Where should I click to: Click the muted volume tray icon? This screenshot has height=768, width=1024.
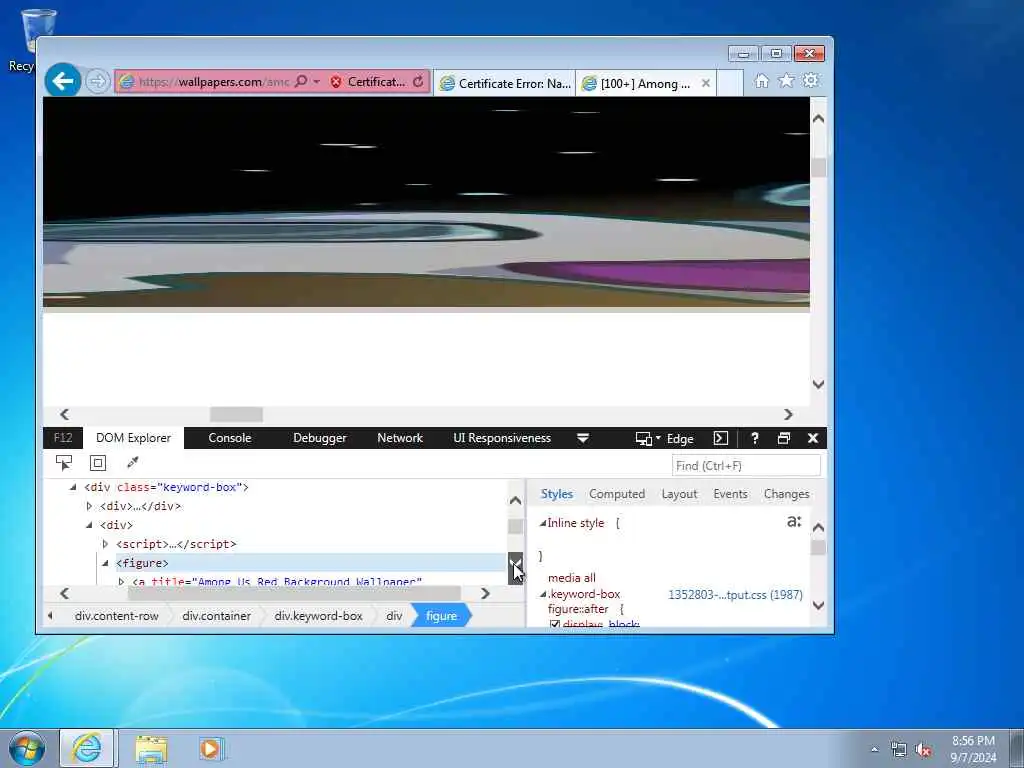tap(923, 750)
